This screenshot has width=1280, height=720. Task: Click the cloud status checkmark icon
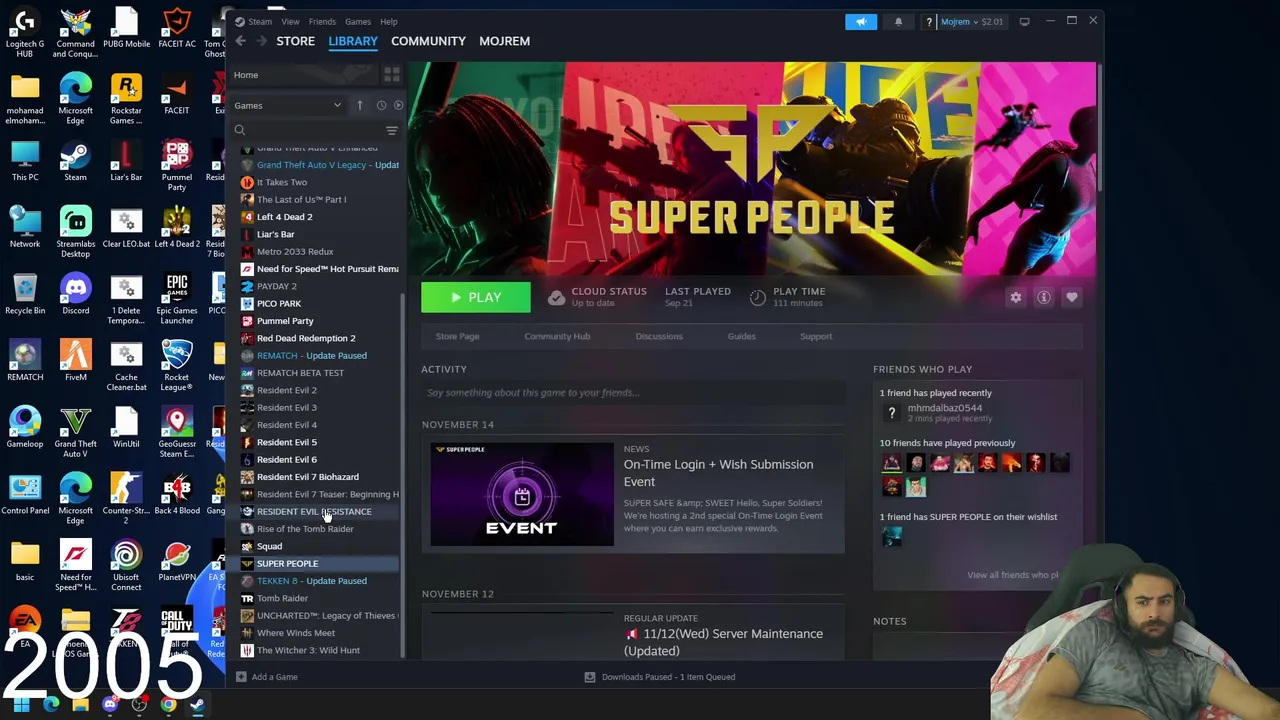[x=556, y=297]
